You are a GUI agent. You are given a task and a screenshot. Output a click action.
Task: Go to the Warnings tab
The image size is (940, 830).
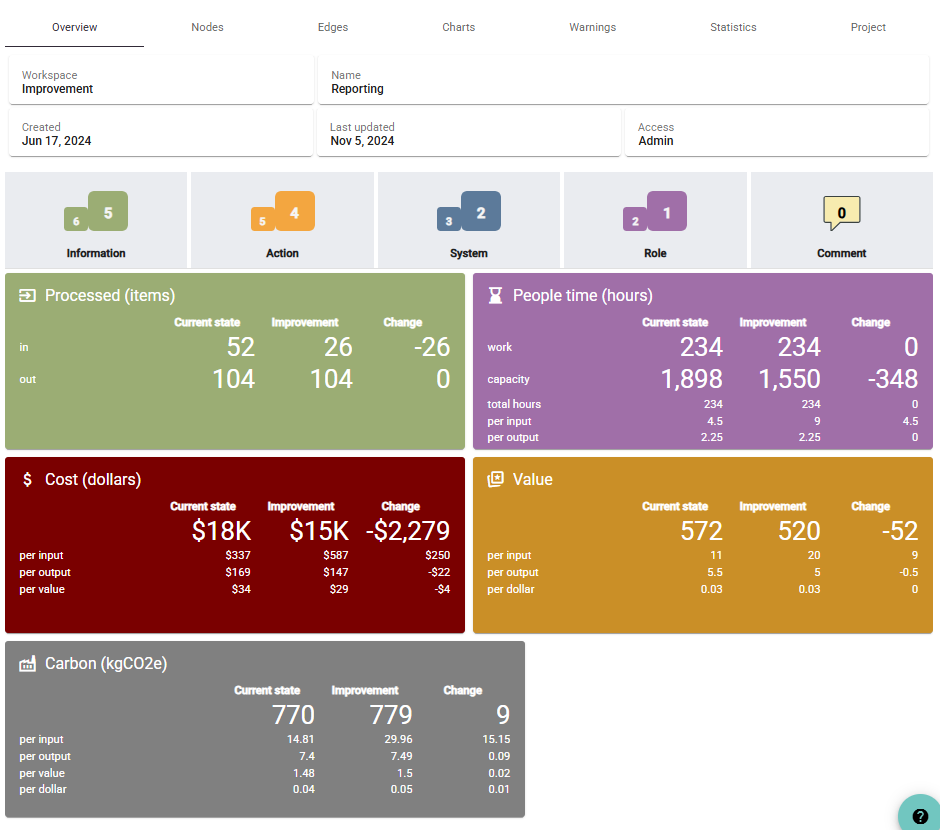[x=592, y=27]
